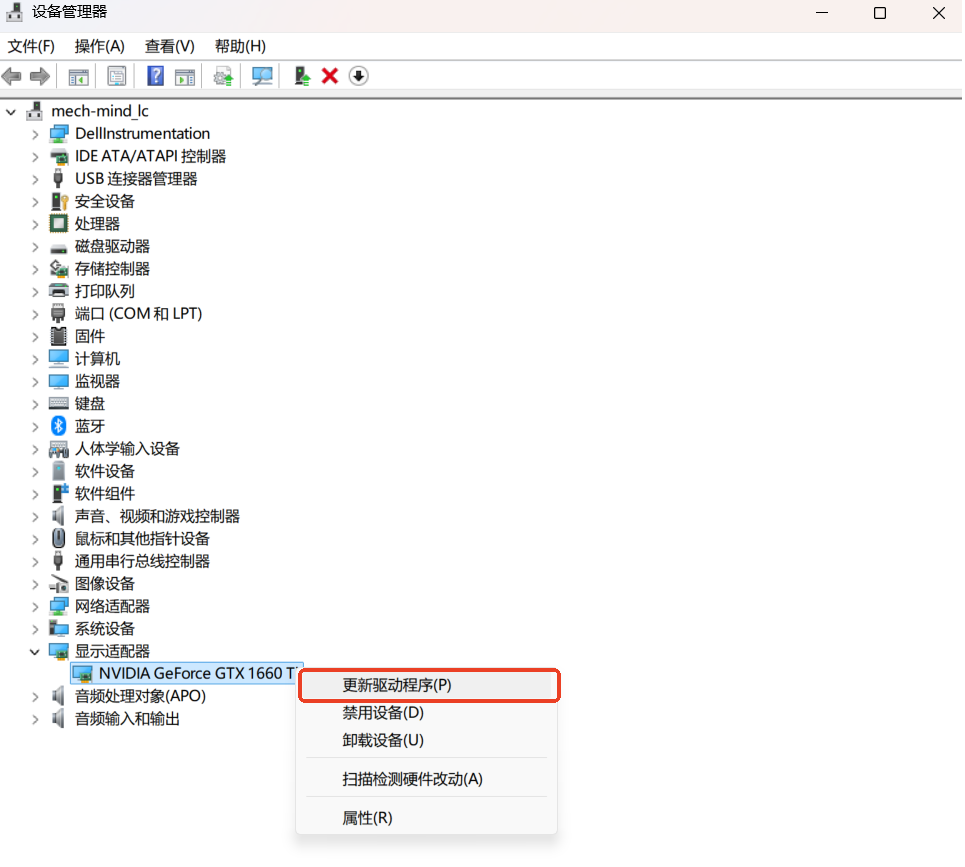Select the mech-mind_lc root computer node
The width and height of the screenshot is (965, 867).
[x=97, y=110]
